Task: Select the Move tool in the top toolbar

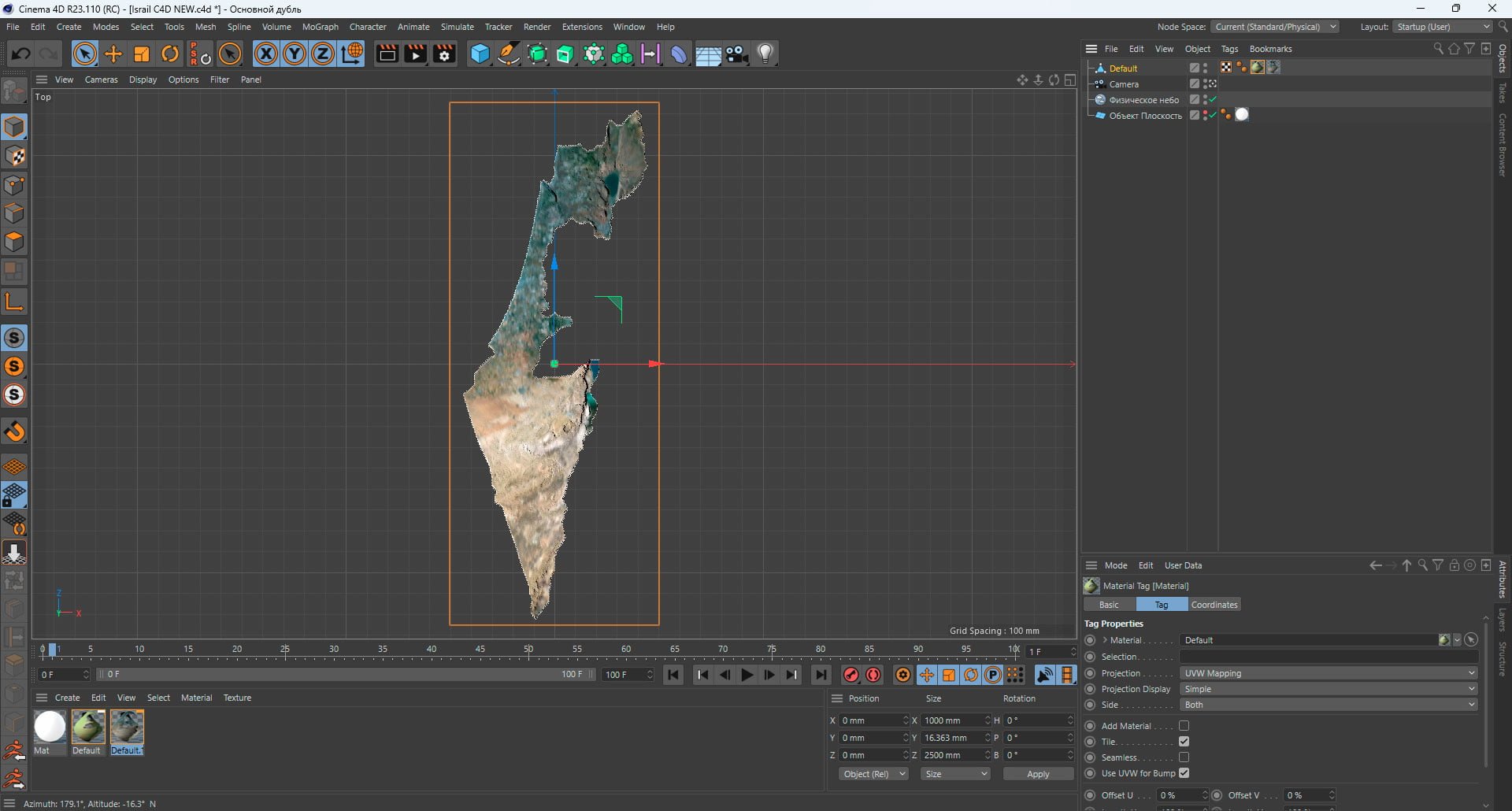Action: click(113, 54)
